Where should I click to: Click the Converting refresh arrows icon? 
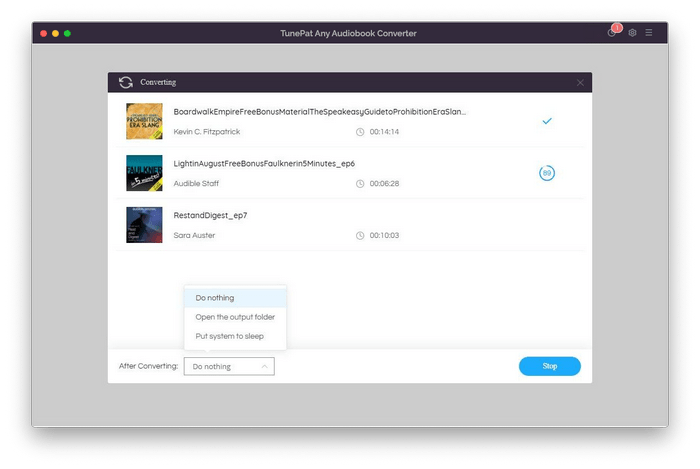(126, 83)
